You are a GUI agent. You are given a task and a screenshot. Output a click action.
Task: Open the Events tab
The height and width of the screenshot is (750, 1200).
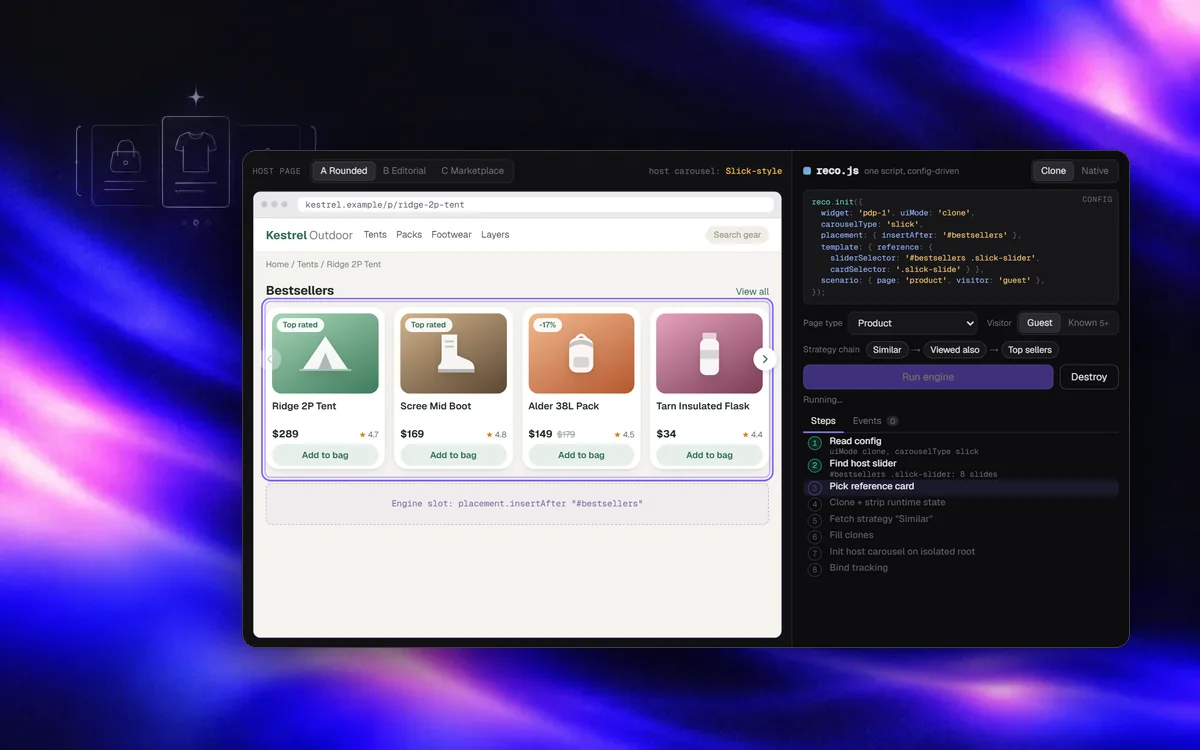[x=875, y=421]
